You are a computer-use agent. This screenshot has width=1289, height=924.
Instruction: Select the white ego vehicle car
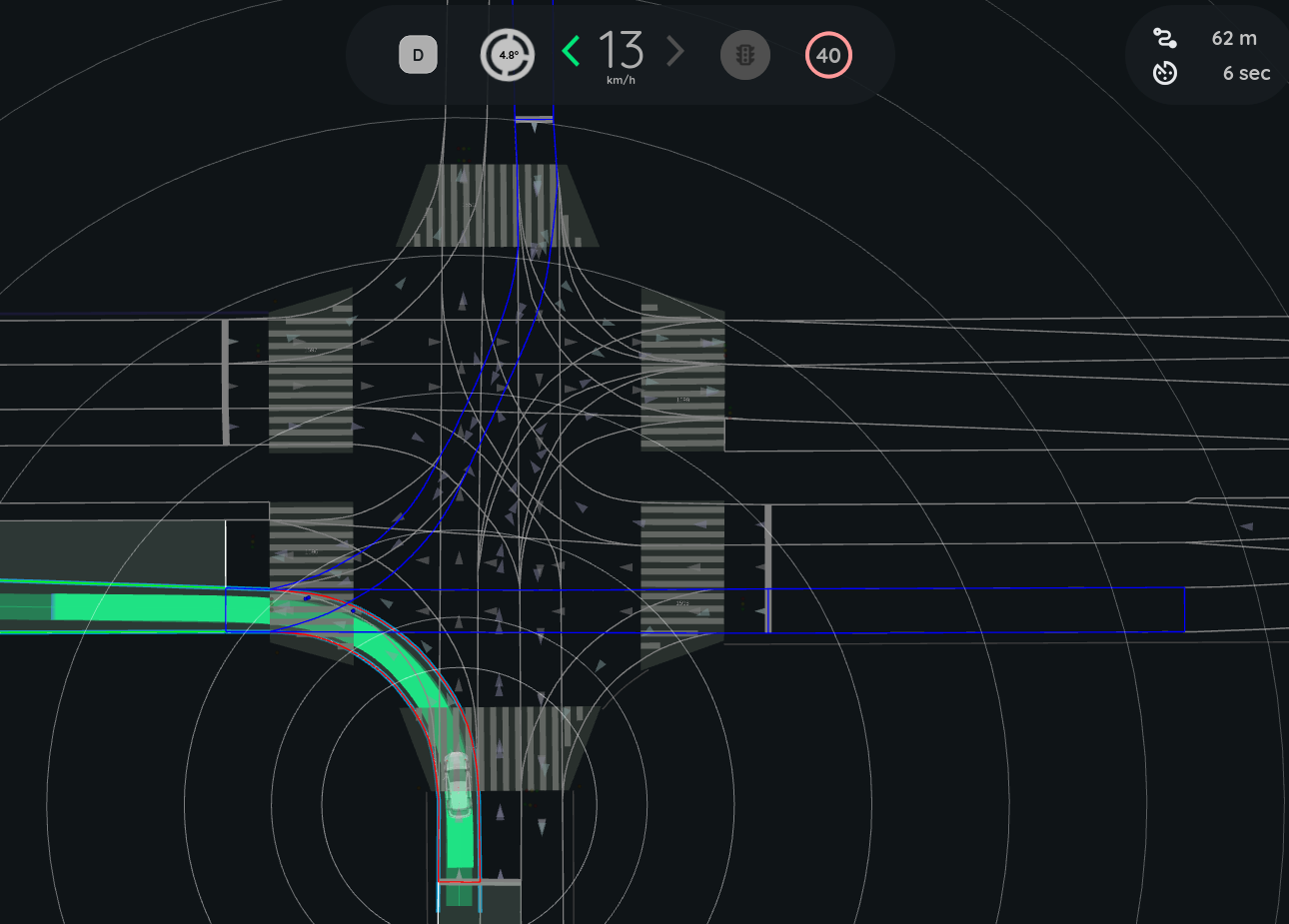coord(457,782)
